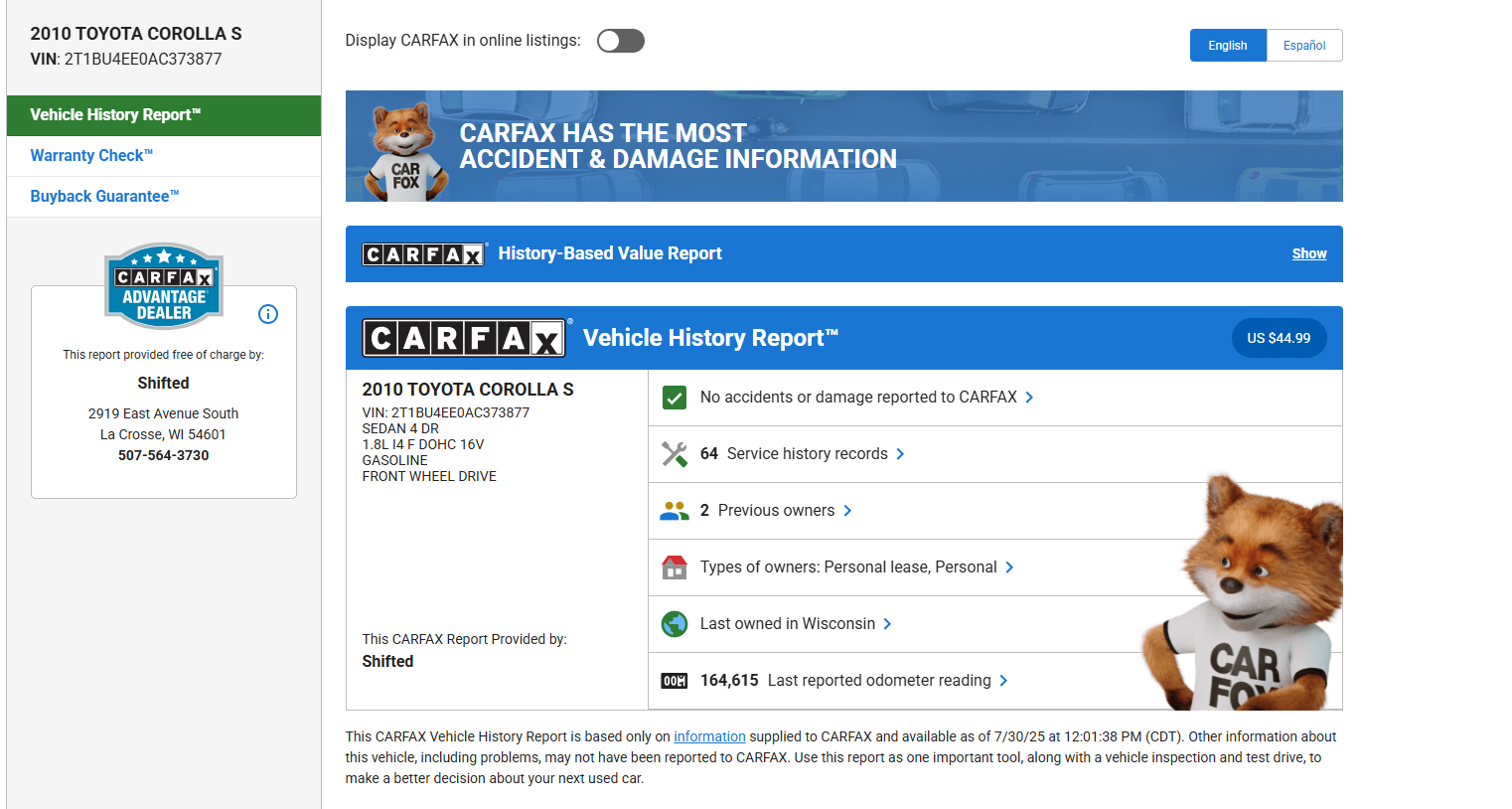This screenshot has width=1512, height=809.
Task: Click the large CARFAX Vehicle History Report logo
Action: [465, 338]
